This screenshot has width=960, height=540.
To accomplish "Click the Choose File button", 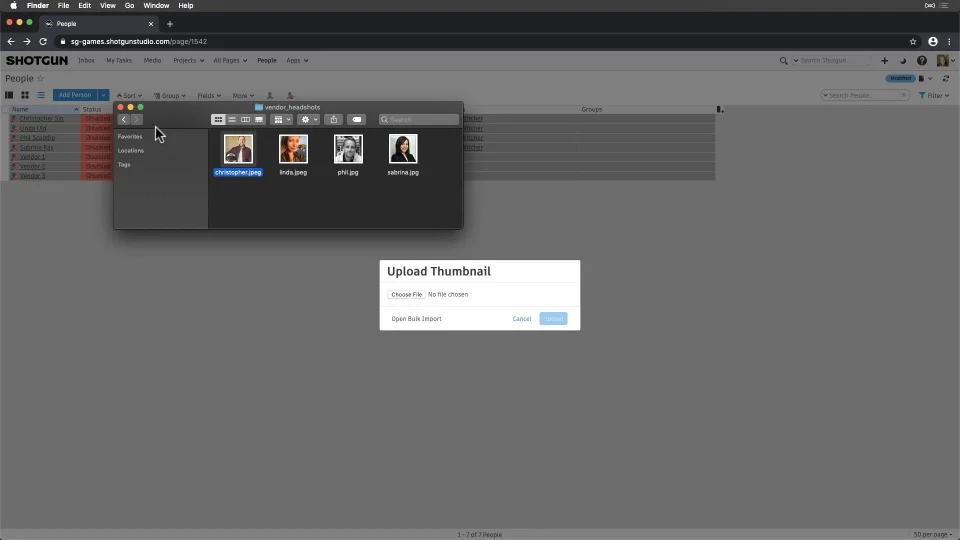I will pos(407,294).
